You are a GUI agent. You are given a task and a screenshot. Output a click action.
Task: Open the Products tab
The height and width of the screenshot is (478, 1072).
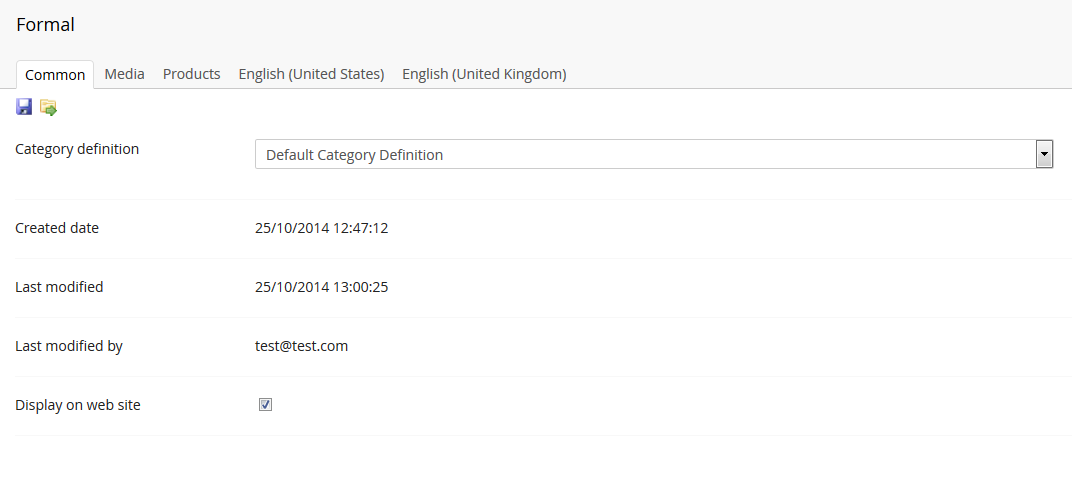pyautogui.click(x=191, y=74)
